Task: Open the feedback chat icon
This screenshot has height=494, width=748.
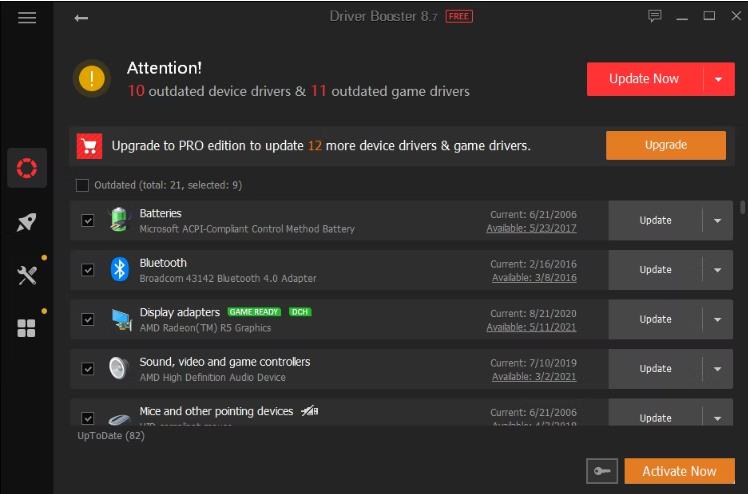Action: pyautogui.click(x=654, y=16)
